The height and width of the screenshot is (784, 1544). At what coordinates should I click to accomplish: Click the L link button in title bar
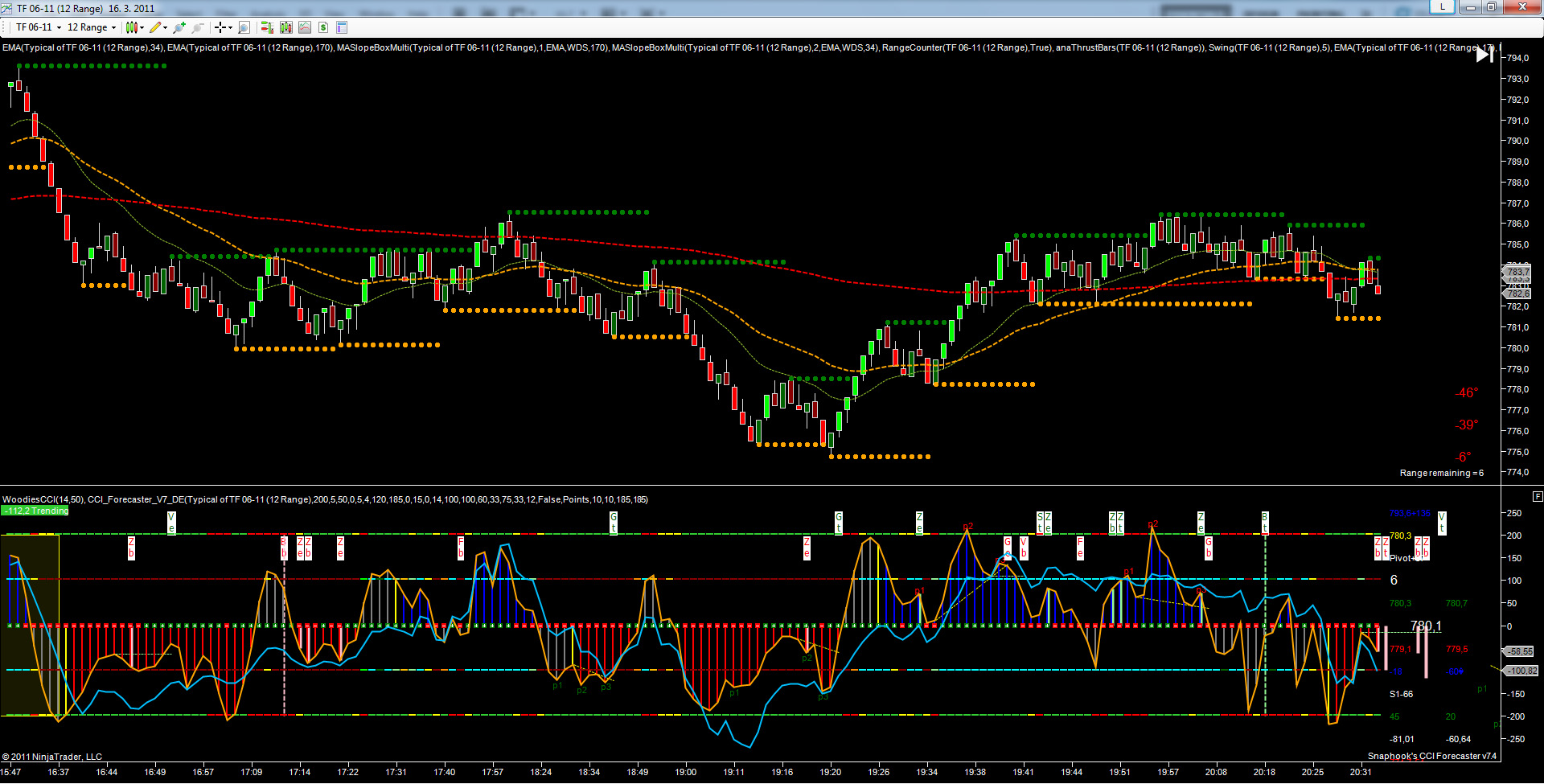tap(1442, 7)
